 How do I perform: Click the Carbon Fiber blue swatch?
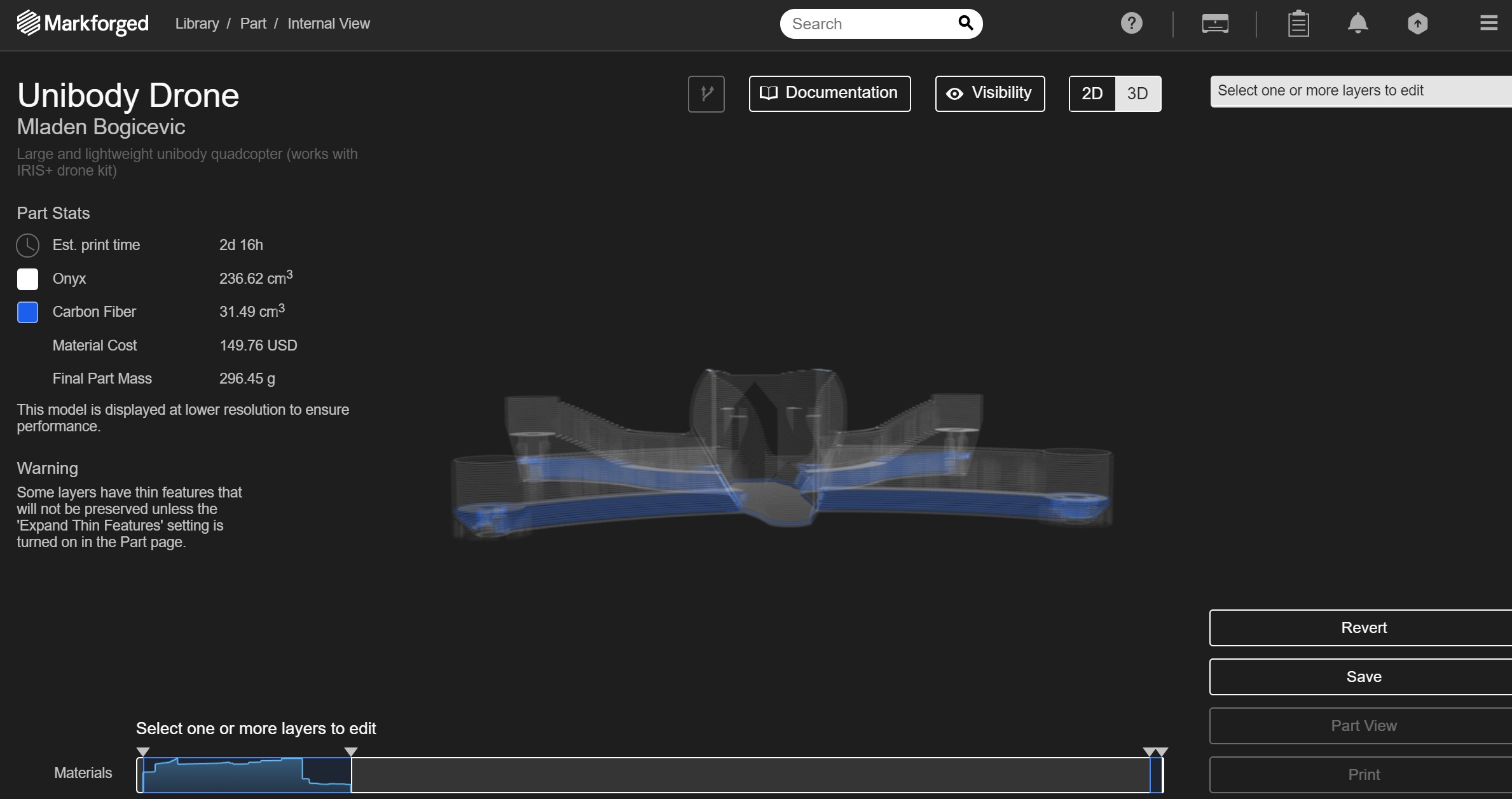coord(27,312)
